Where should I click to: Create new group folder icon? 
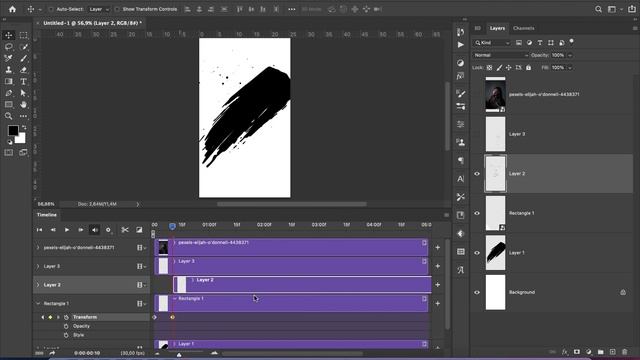coord(600,352)
